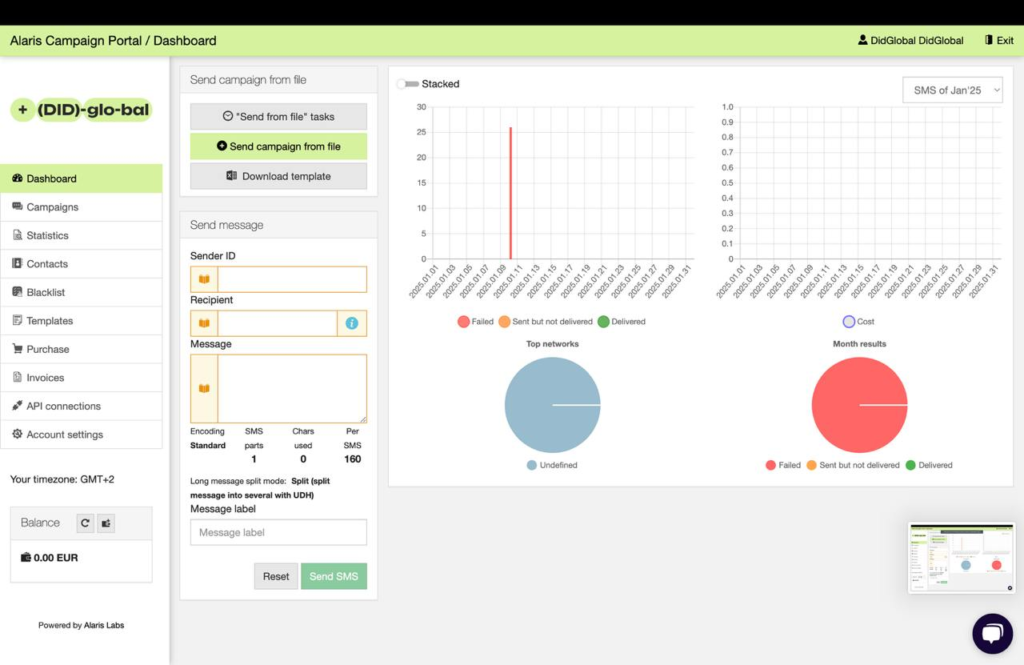Open the DidGlobal DidGlobal user menu
1024x665 pixels.
tap(910, 41)
